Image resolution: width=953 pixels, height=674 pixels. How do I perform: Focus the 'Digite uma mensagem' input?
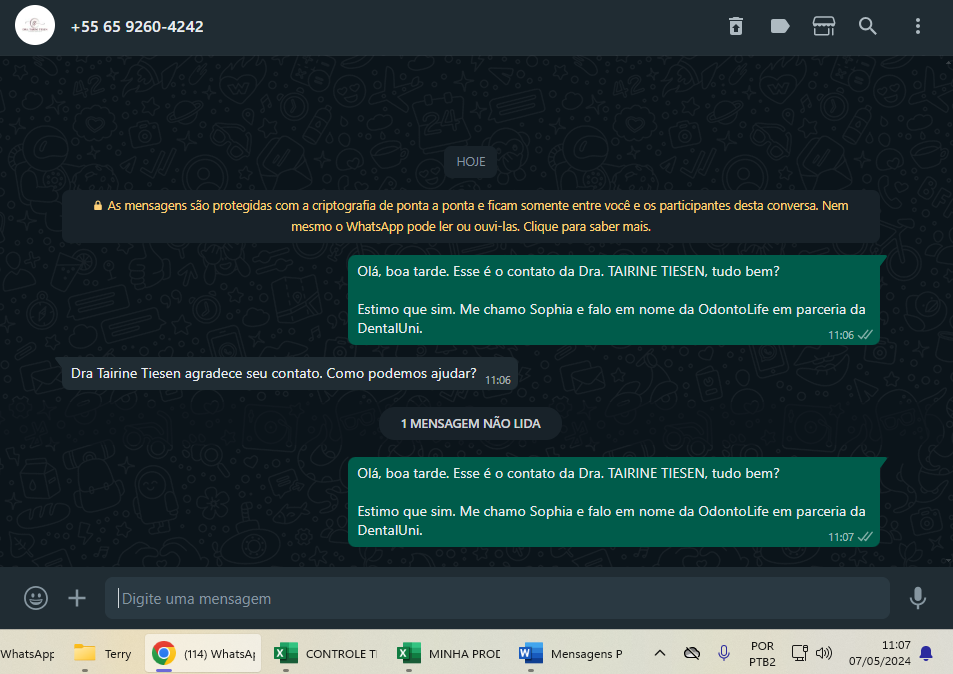point(497,599)
